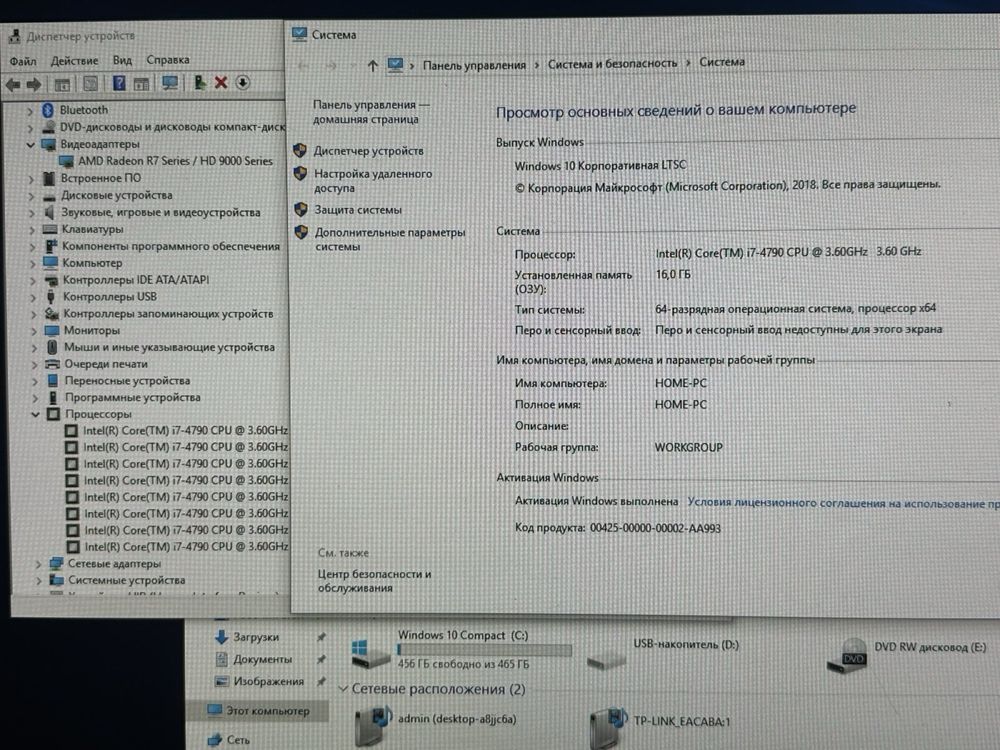This screenshot has height=750, width=1000.
Task: Open breadcrumb arrow after Панель управления
Action: pyautogui.click(x=536, y=64)
